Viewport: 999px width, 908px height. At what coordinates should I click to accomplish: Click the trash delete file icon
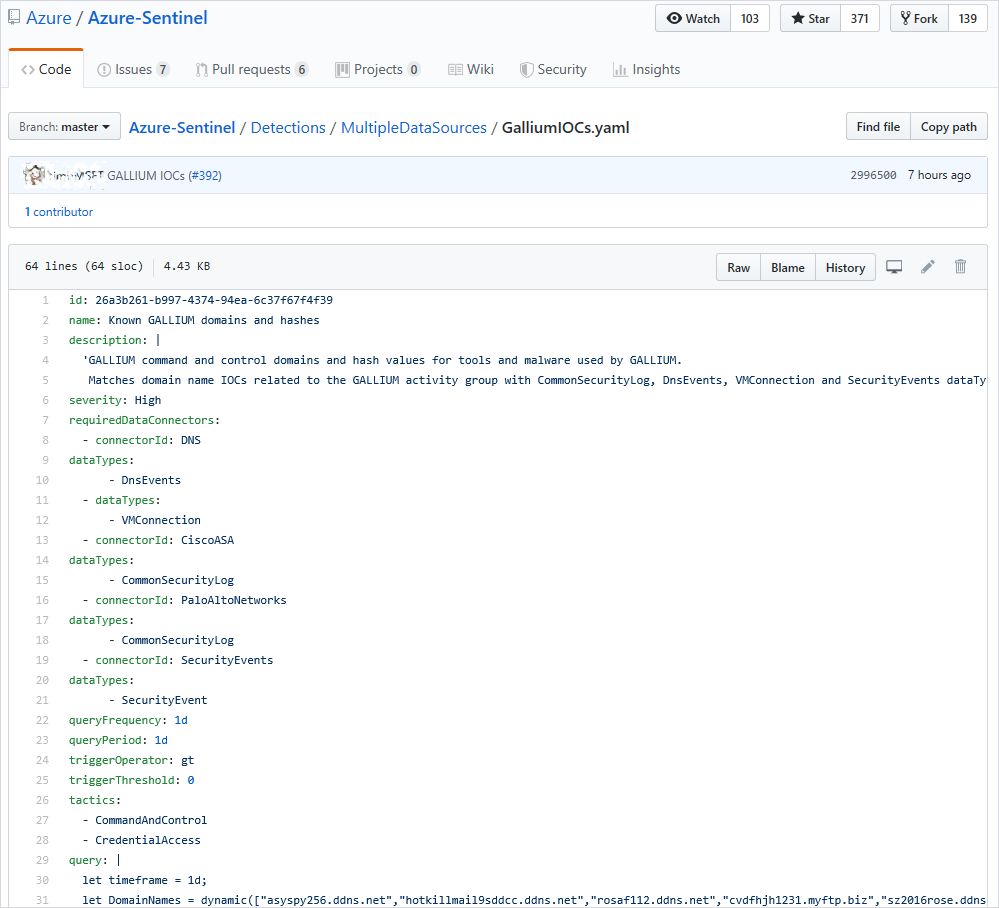click(960, 267)
